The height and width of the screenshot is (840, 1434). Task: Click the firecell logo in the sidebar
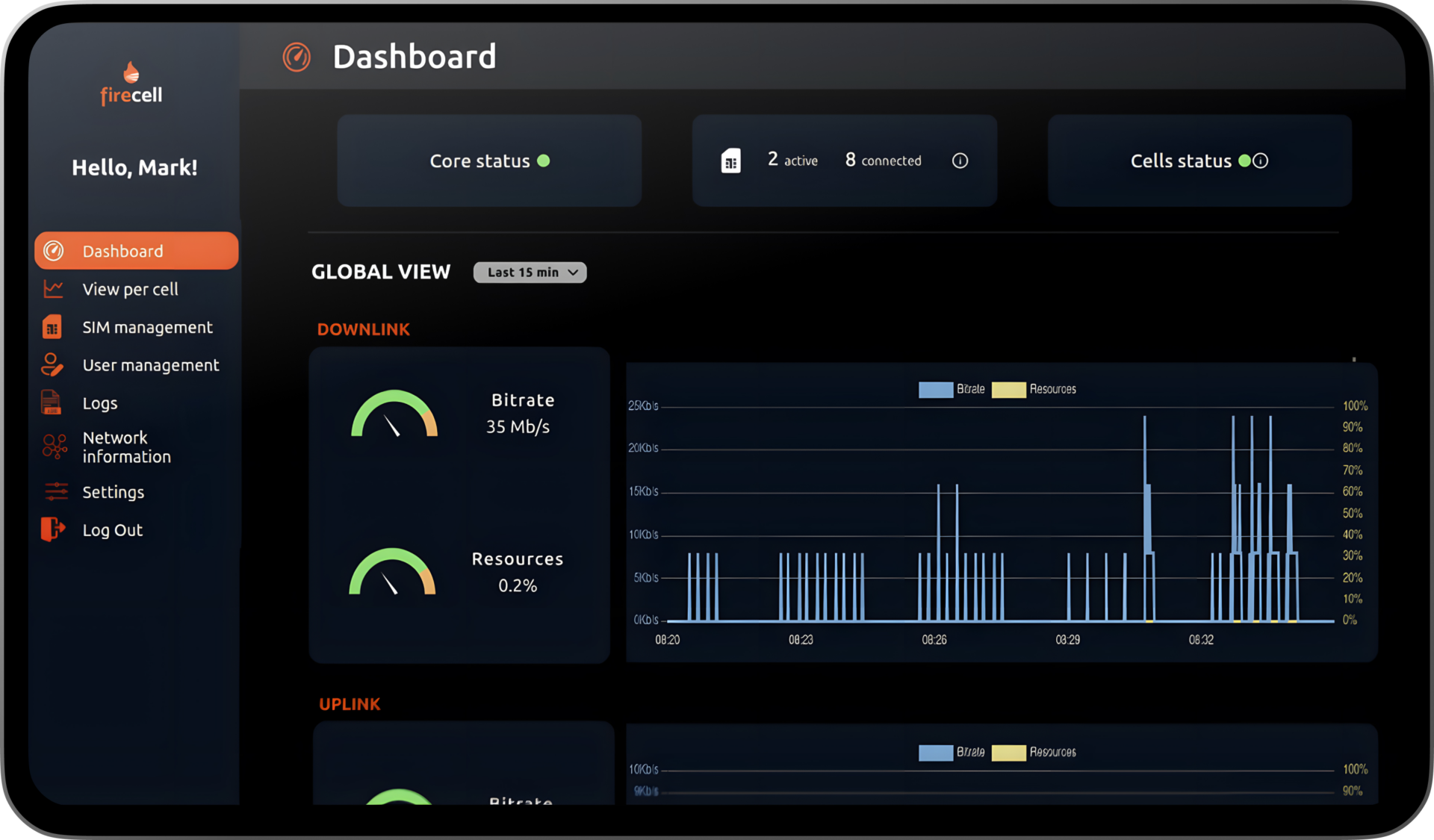[x=131, y=82]
